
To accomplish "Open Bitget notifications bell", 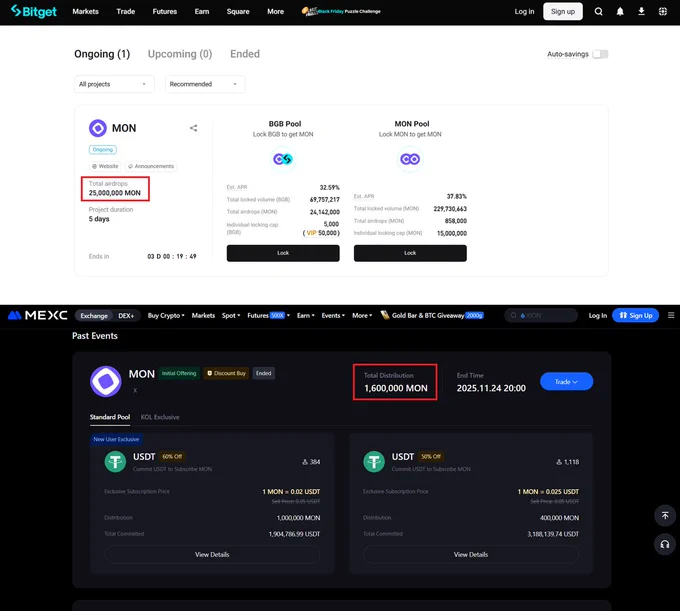I will (x=620, y=12).
